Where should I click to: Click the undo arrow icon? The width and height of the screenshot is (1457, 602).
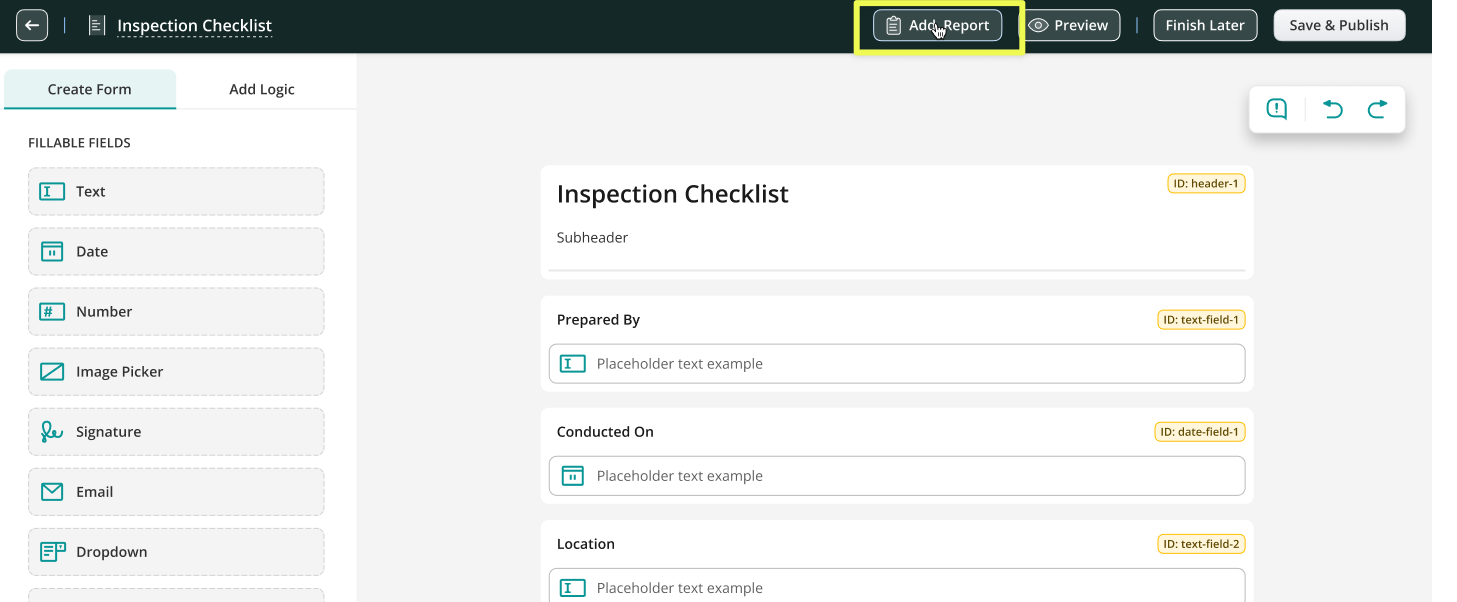(x=1332, y=109)
